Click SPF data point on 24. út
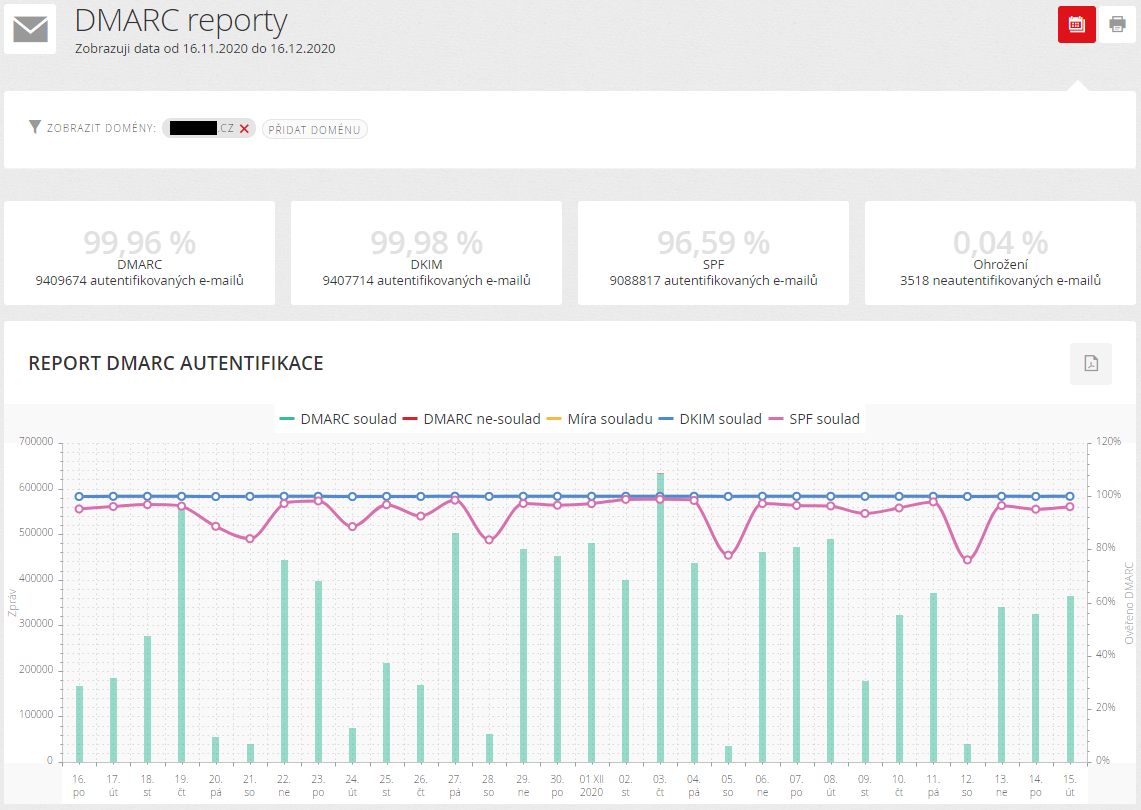The image size is (1141, 810). pos(352,526)
